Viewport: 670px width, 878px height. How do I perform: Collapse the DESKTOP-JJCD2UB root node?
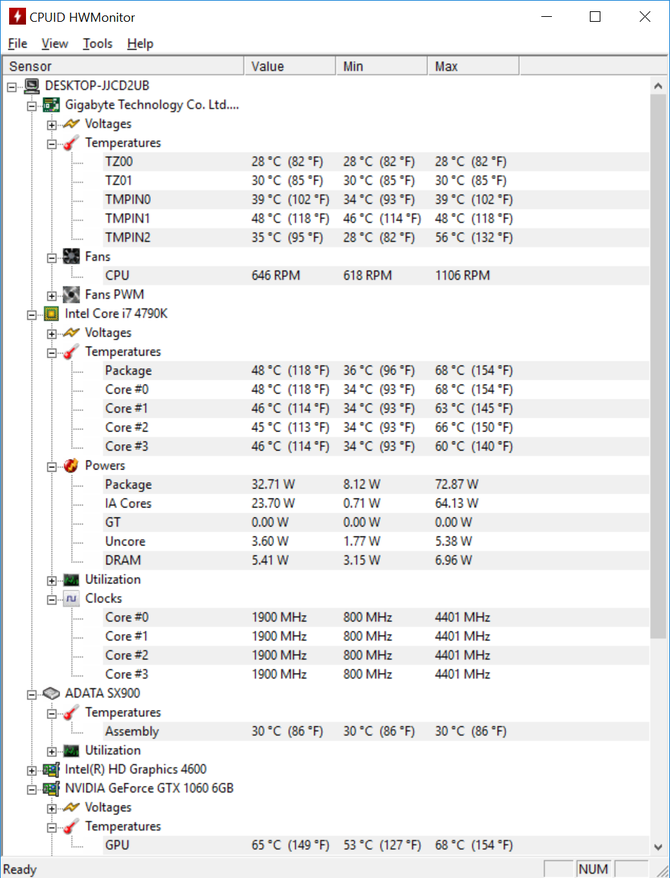point(12,87)
